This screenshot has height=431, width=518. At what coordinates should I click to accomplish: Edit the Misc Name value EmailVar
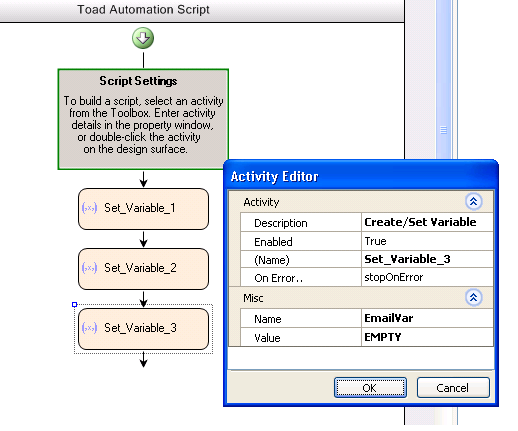point(427,318)
